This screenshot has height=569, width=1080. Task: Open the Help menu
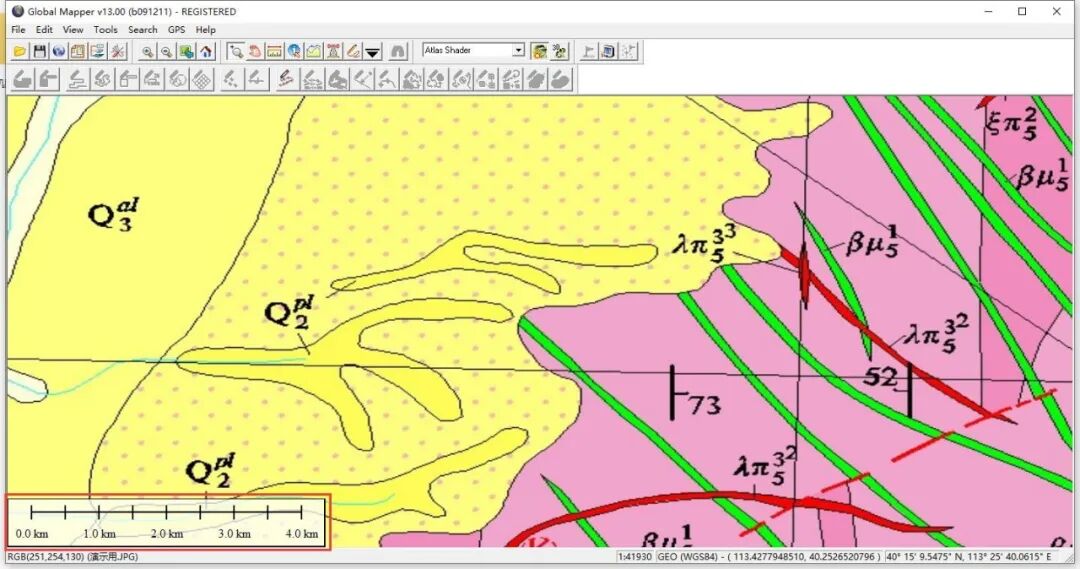pyautogui.click(x=205, y=30)
